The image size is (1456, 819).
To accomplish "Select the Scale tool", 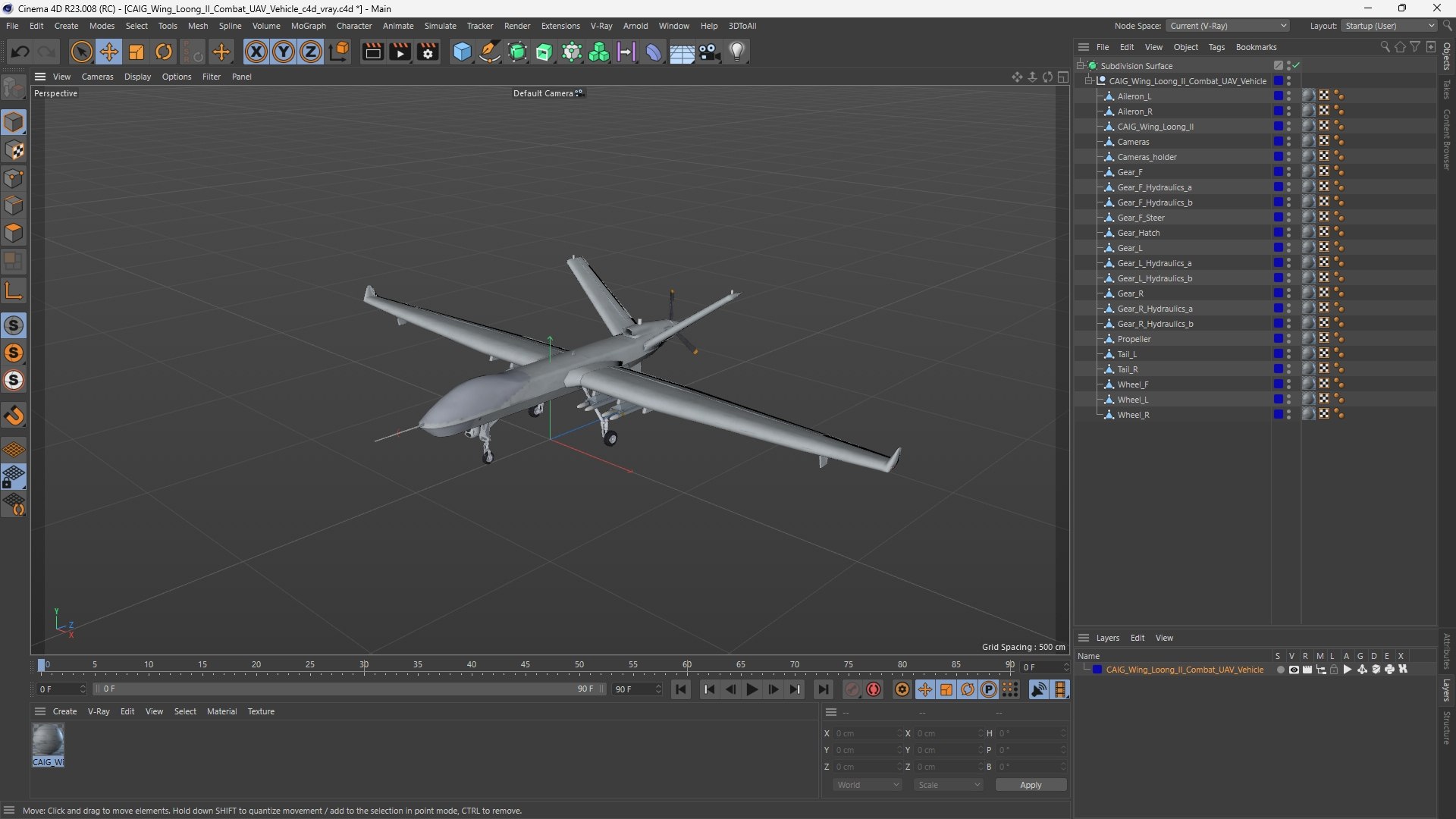I will [136, 52].
